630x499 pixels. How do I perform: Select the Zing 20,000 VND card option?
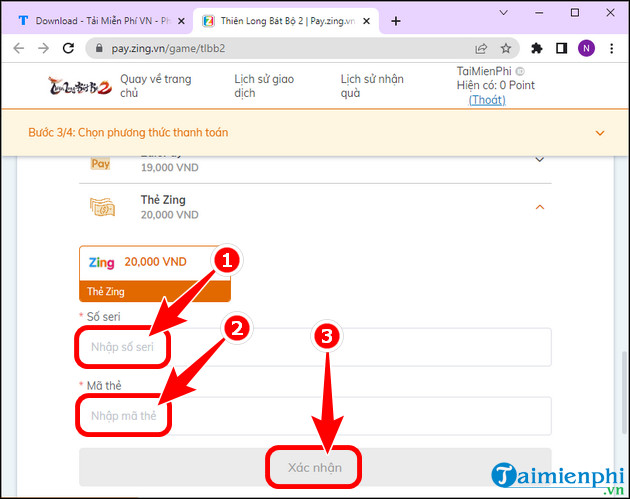(155, 274)
